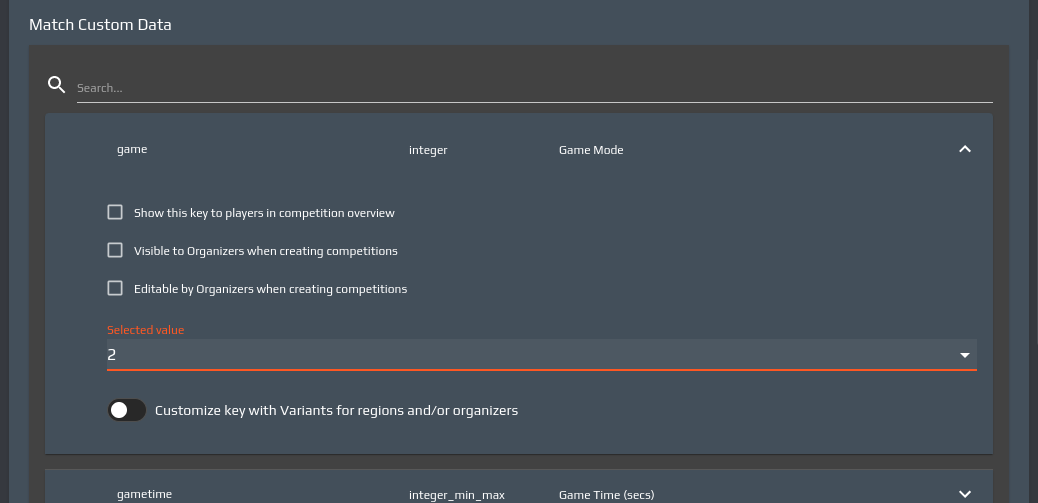Screen dimensions: 1038x503
Task: Click the red 'Selected value' label
Action: (x=146, y=330)
